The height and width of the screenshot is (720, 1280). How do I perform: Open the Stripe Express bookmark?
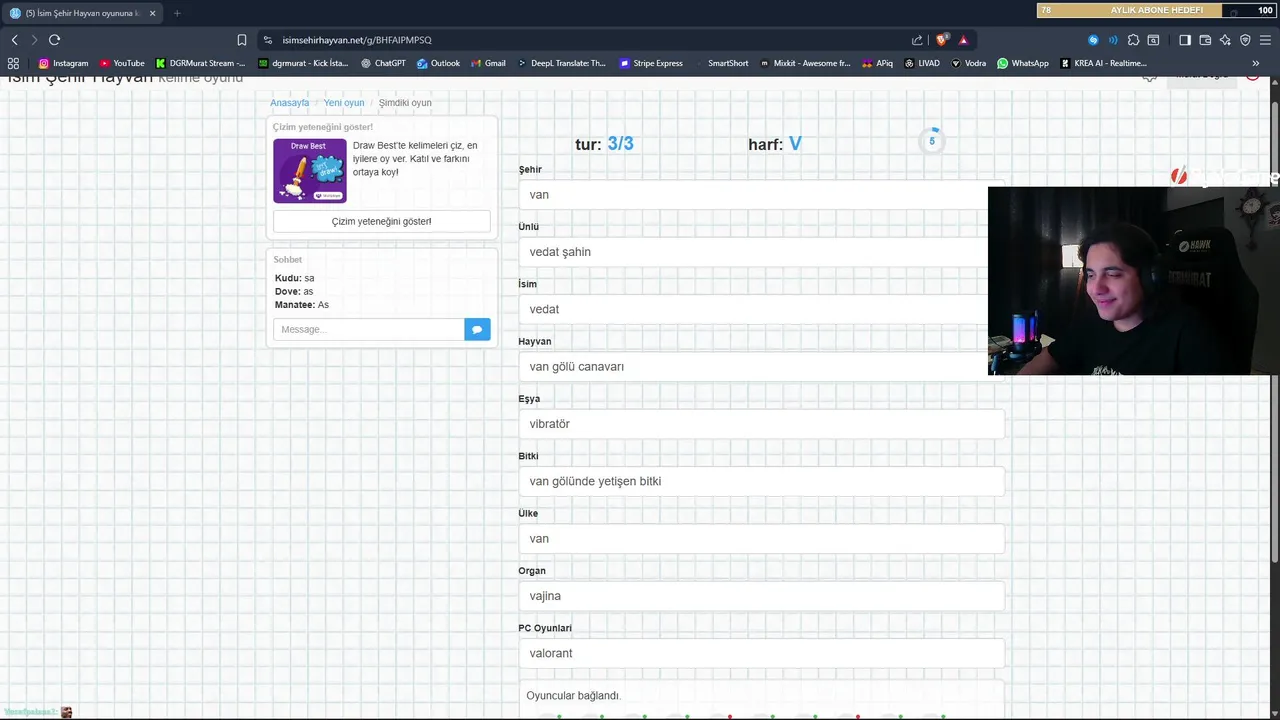point(651,63)
